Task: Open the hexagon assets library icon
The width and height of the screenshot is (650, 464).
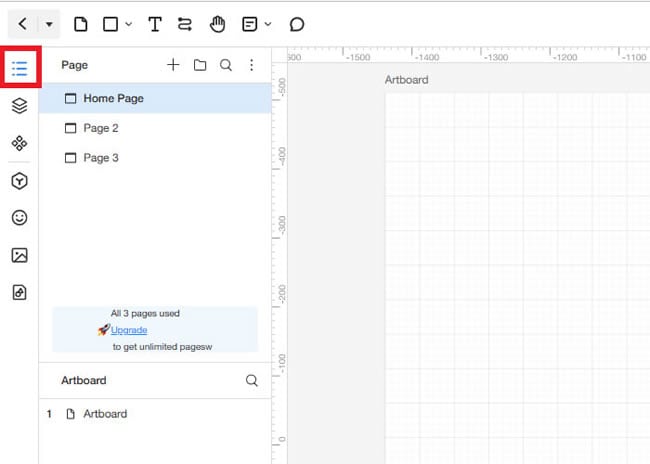Action: 19,181
